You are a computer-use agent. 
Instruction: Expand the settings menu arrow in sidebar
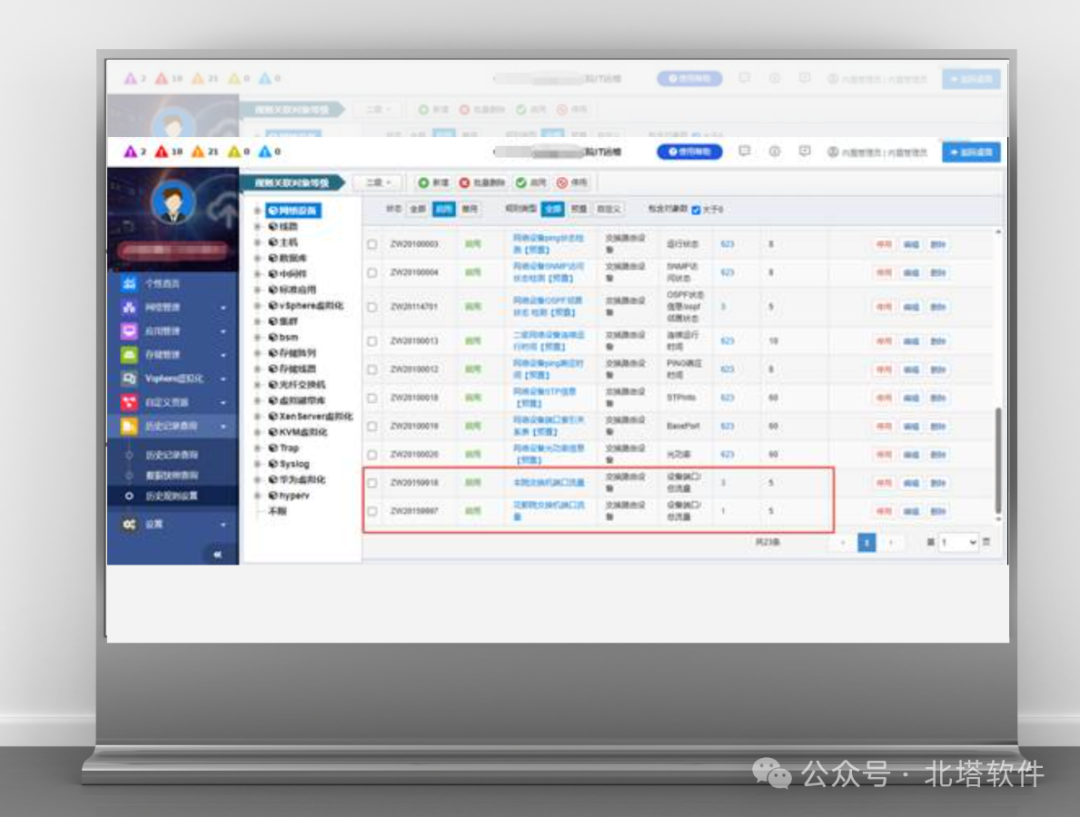click(223, 524)
